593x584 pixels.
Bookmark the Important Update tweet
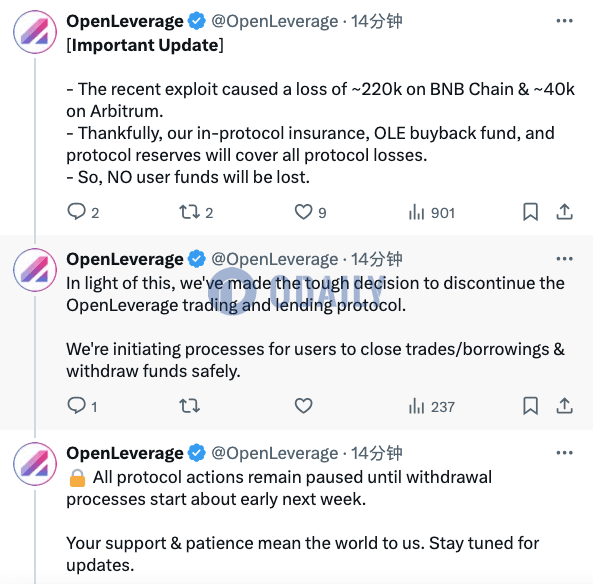tap(530, 212)
